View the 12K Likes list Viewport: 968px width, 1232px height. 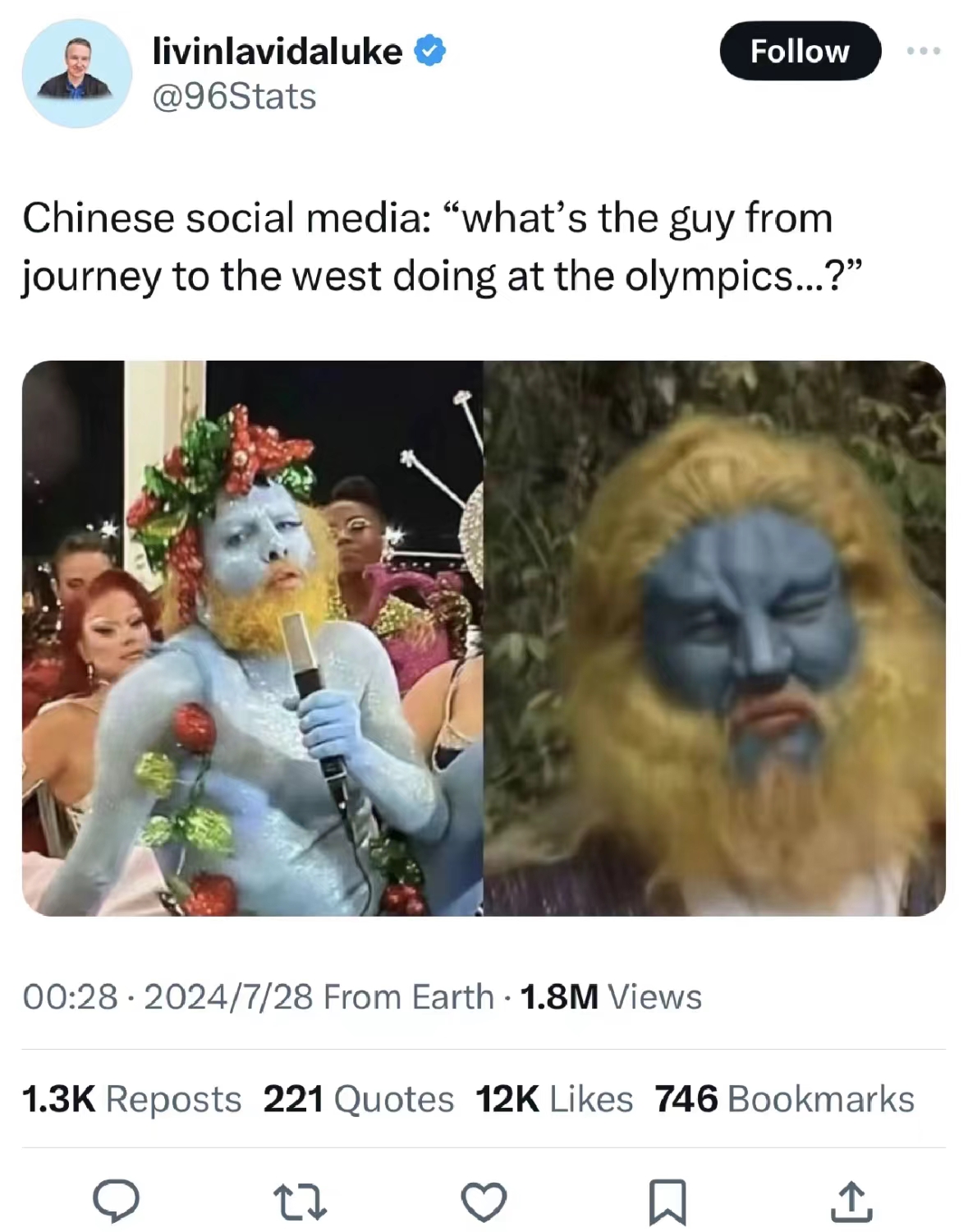[554, 1099]
